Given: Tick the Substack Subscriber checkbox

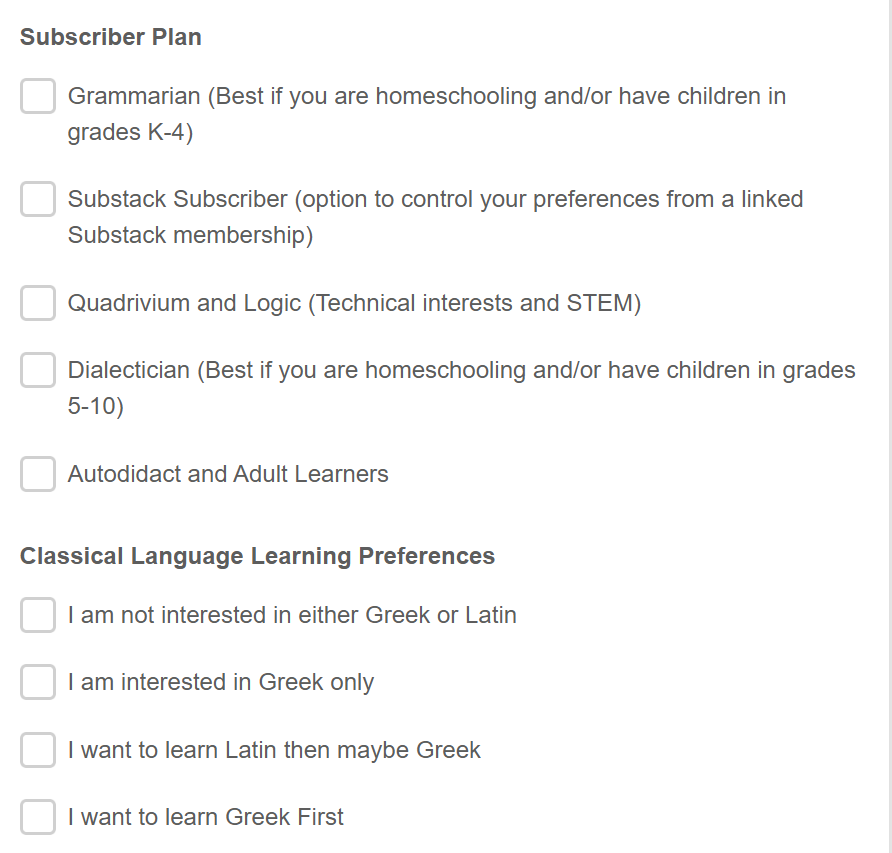Looking at the screenshot, I should (x=38, y=199).
